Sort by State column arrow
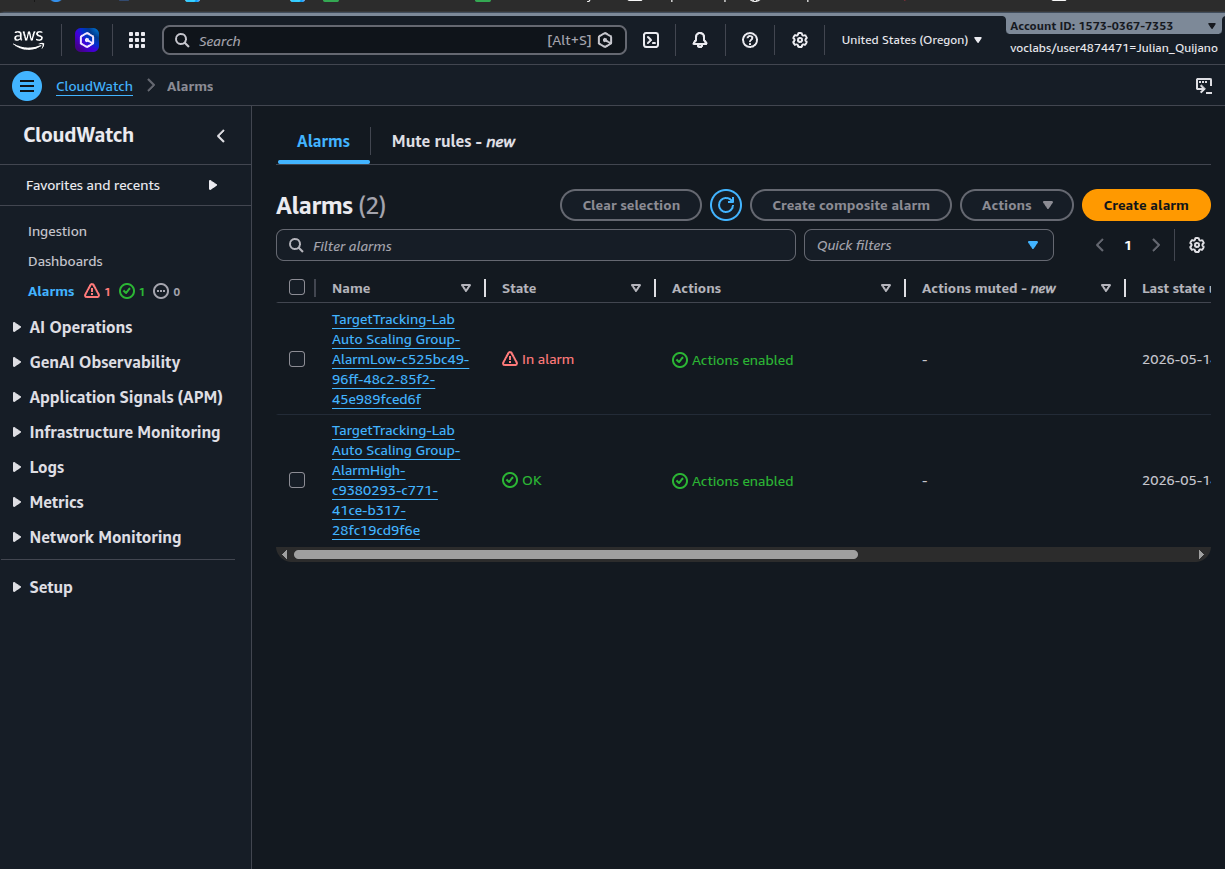Viewport: 1225px width, 869px height. tap(636, 288)
